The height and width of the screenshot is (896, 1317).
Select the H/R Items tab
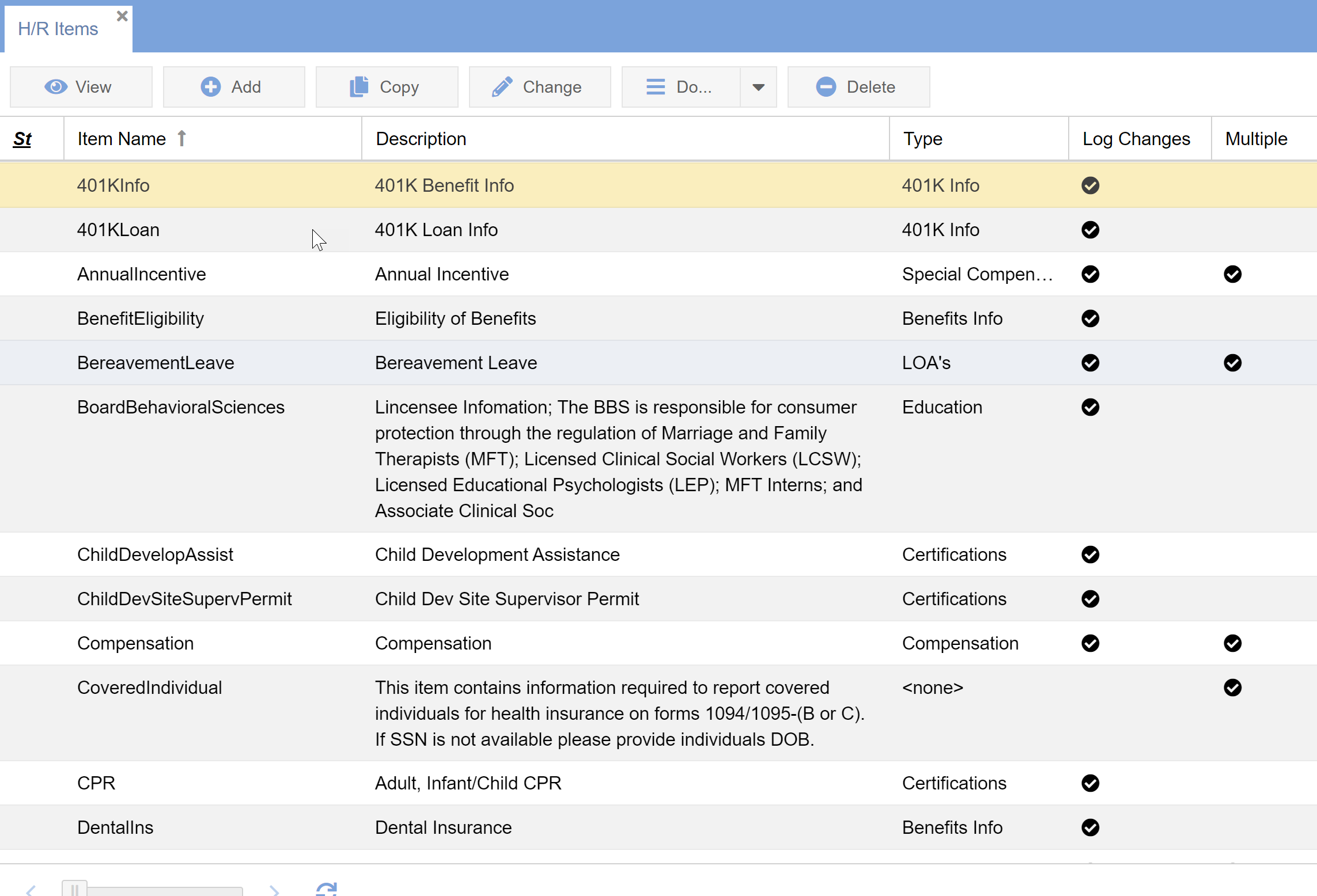pos(58,29)
